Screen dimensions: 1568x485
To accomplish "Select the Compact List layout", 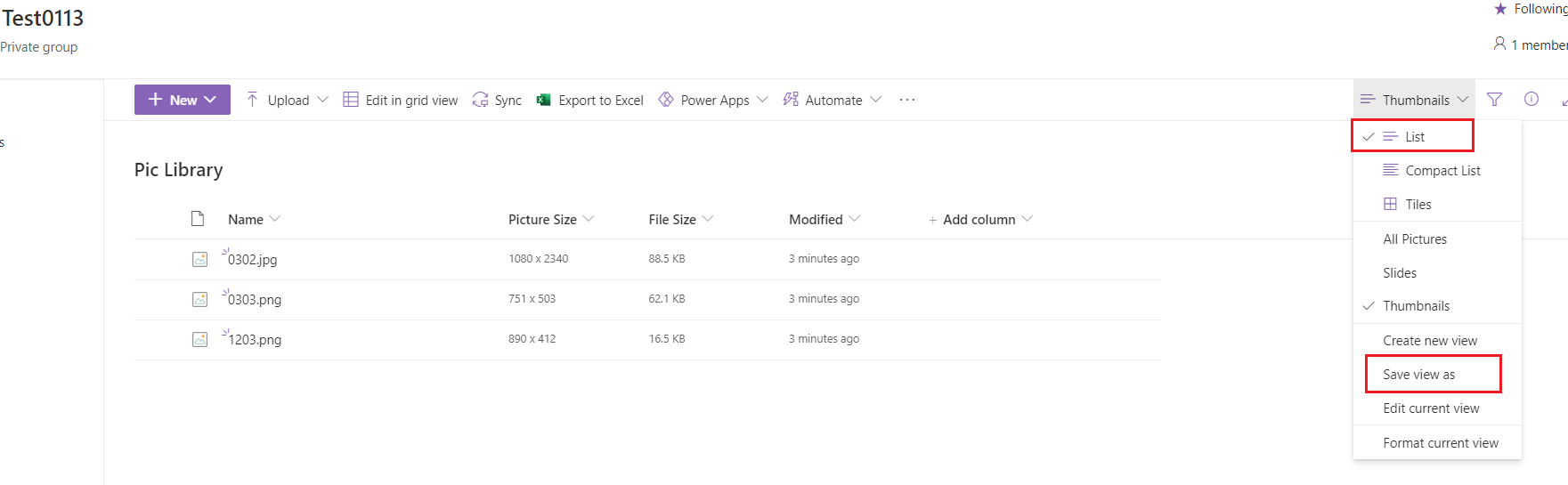I will coord(1437,170).
